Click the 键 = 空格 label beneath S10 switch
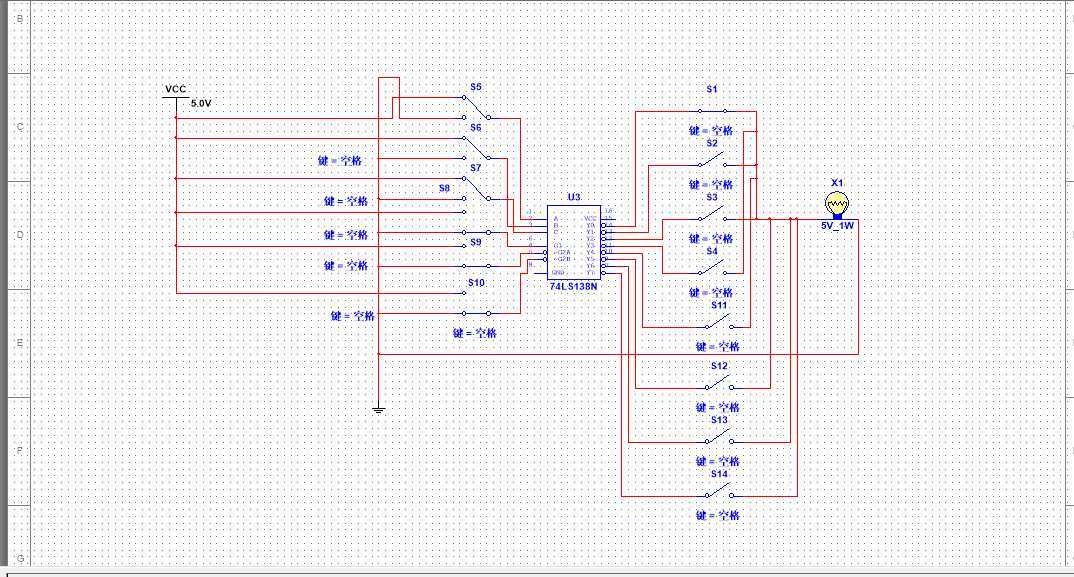 [475, 333]
